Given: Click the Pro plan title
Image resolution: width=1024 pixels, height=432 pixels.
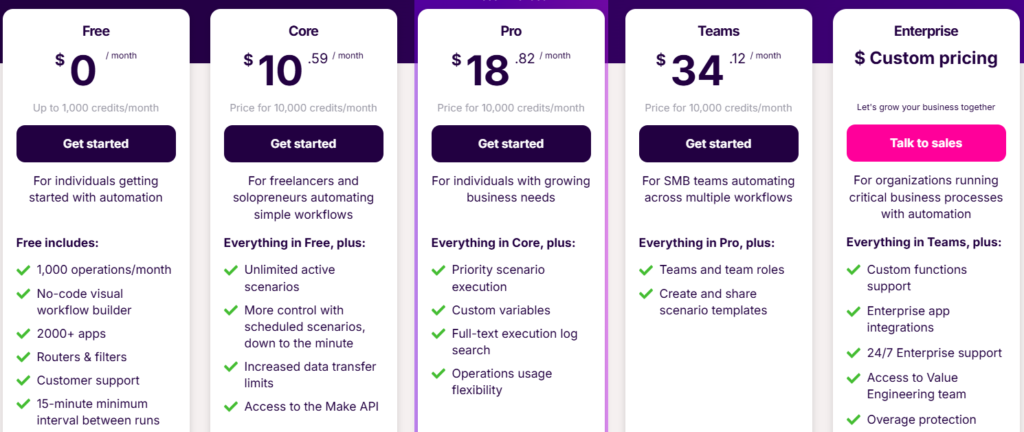Looking at the screenshot, I should [x=511, y=32].
